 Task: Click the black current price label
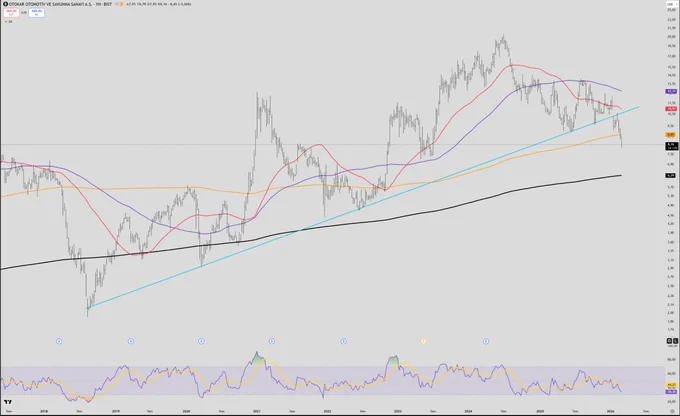click(671, 146)
